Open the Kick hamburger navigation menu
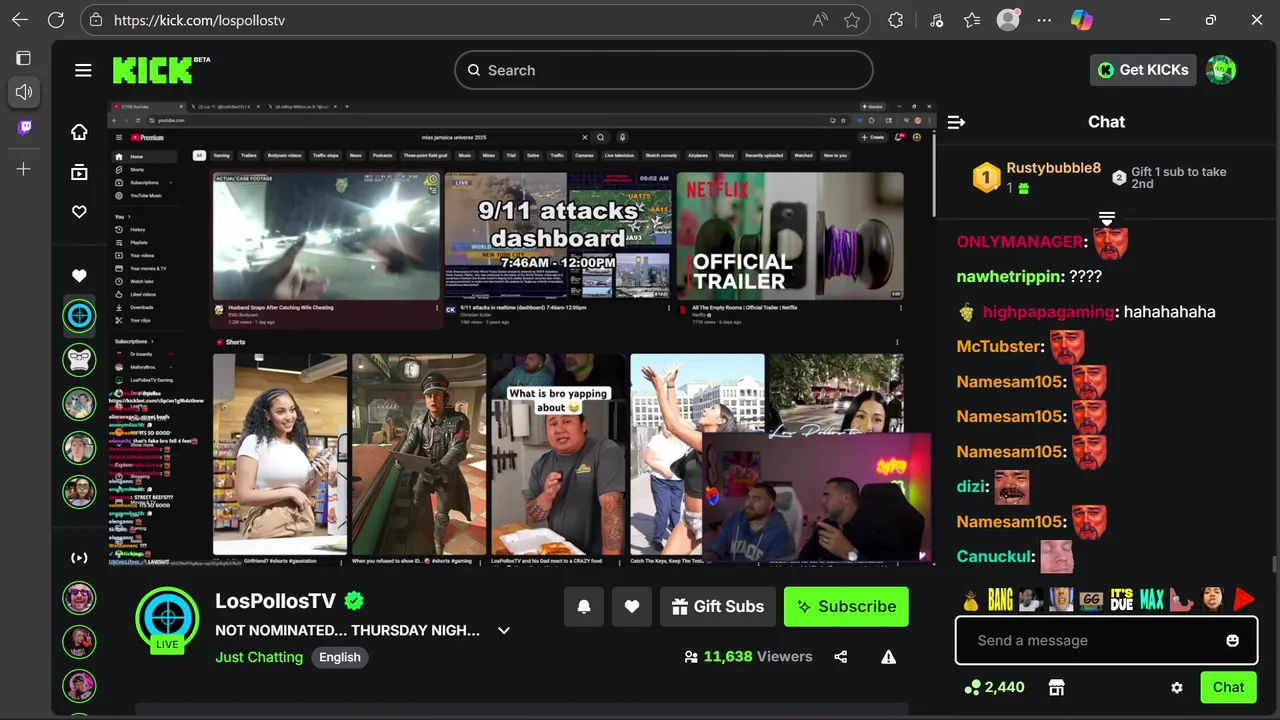The height and width of the screenshot is (720, 1280). pos(83,70)
